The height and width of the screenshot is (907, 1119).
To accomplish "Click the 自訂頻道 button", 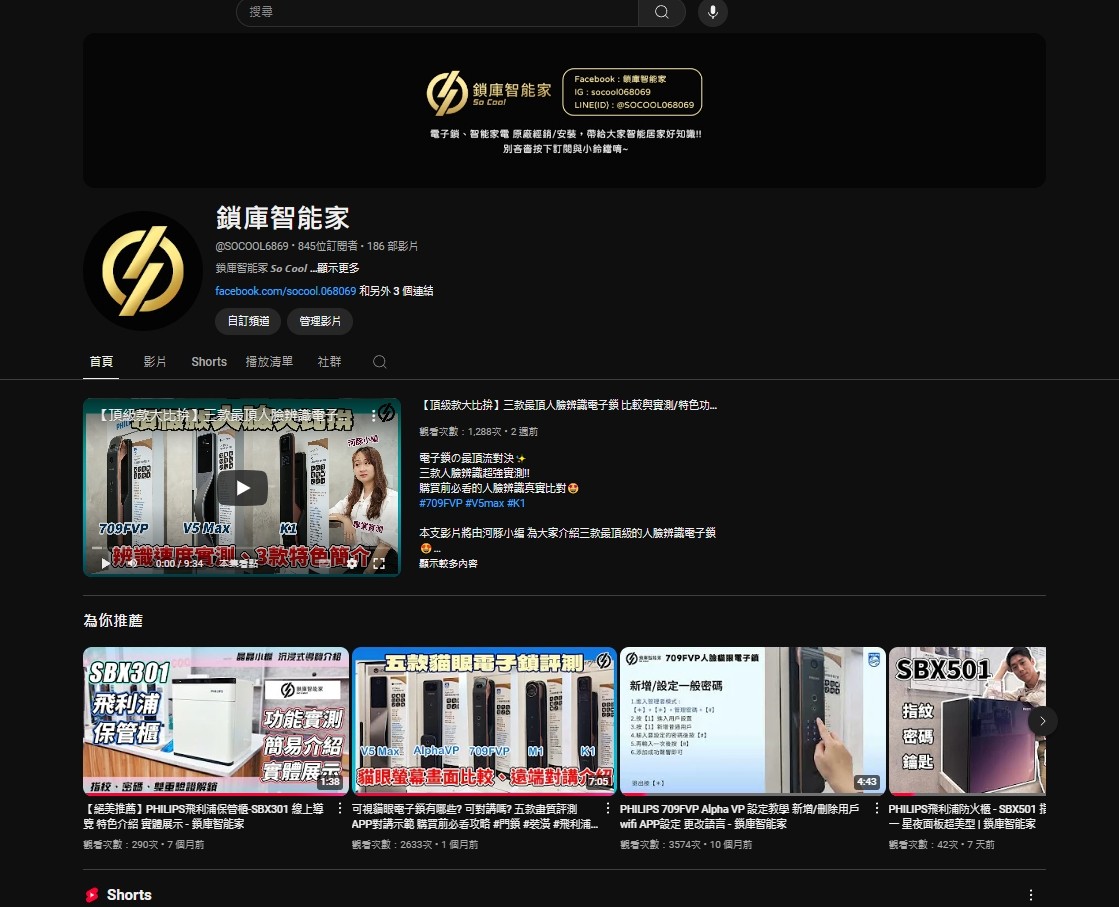I will [x=248, y=321].
